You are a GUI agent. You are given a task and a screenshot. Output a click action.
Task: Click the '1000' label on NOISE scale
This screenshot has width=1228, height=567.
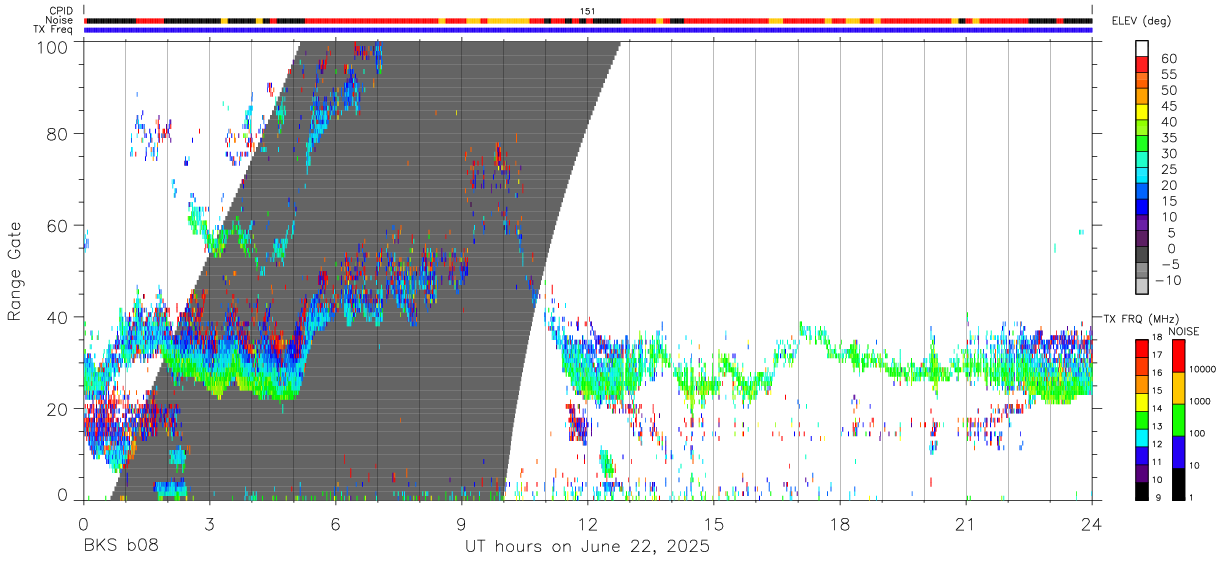1200,402
